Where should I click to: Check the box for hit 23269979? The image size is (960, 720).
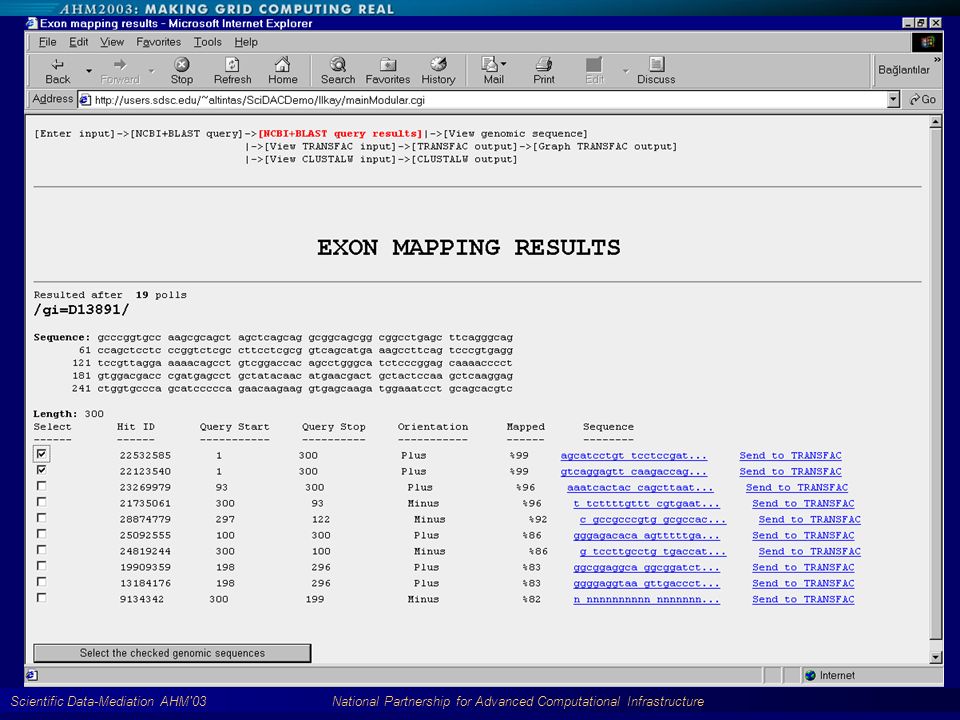tap(41, 486)
